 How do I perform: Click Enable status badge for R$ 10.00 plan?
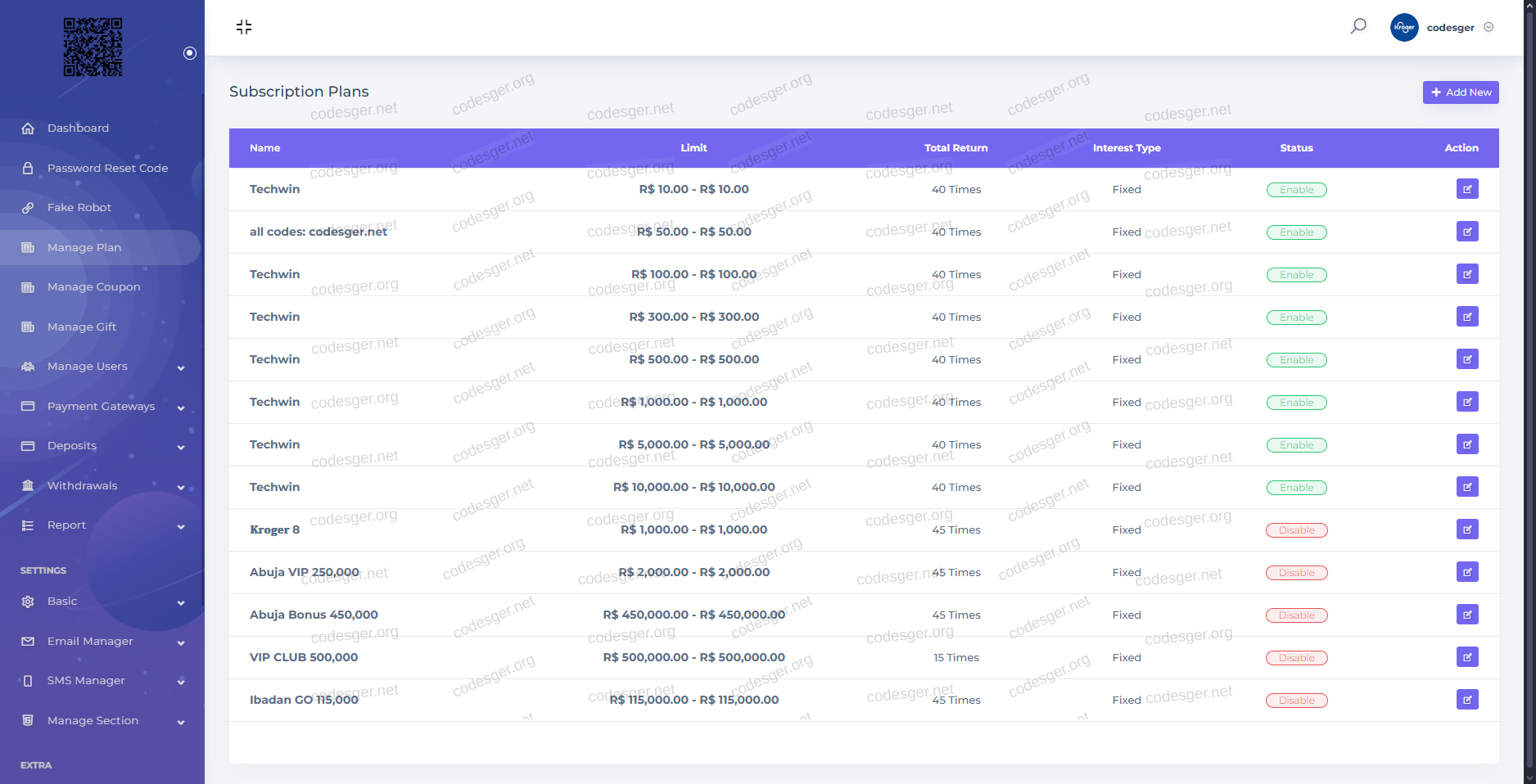click(1296, 190)
